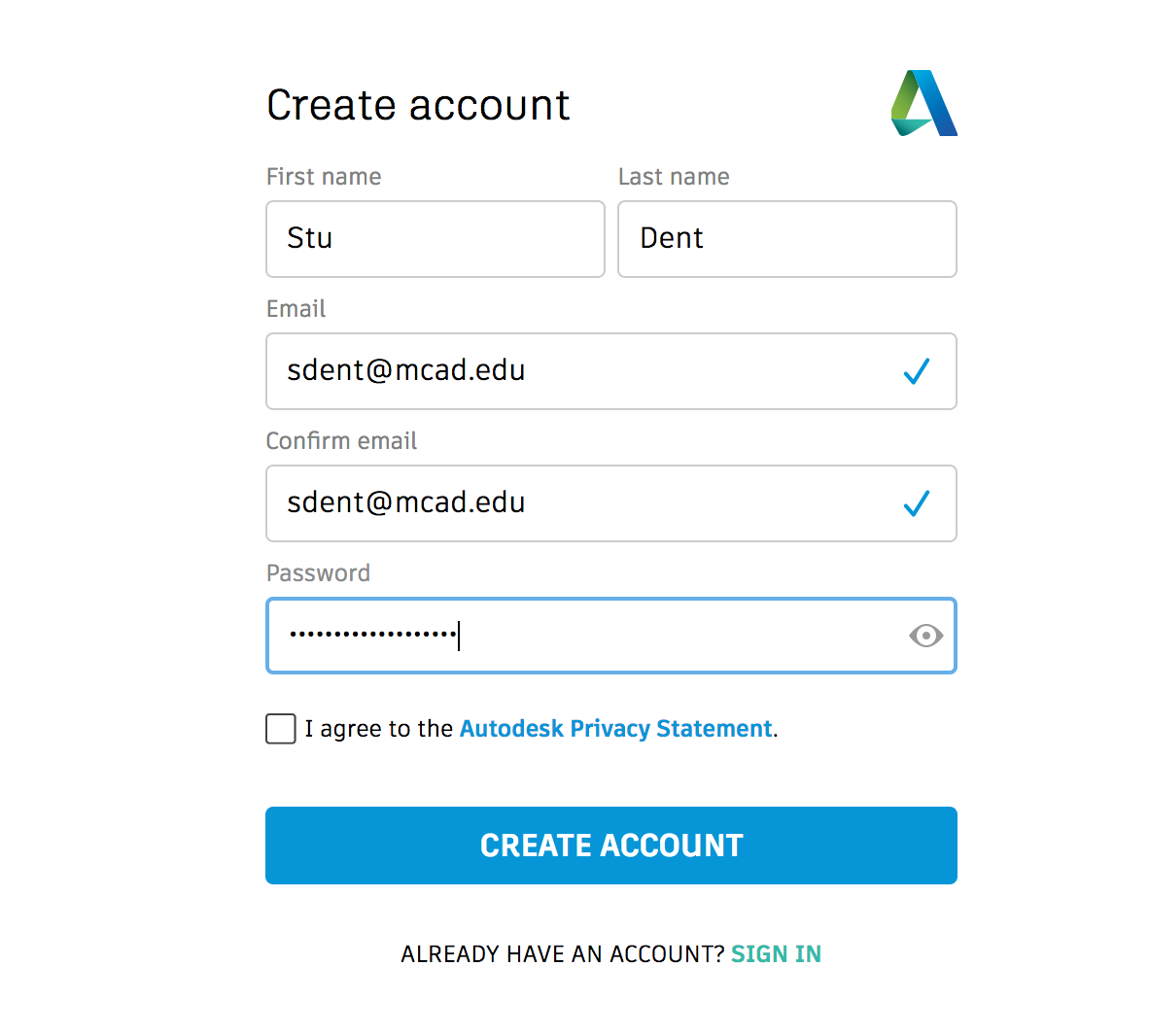The height and width of the screenshot is (1036, 1149).
Task: Submit with the CREATE ACCOUNT button
Action: point(611,846)
